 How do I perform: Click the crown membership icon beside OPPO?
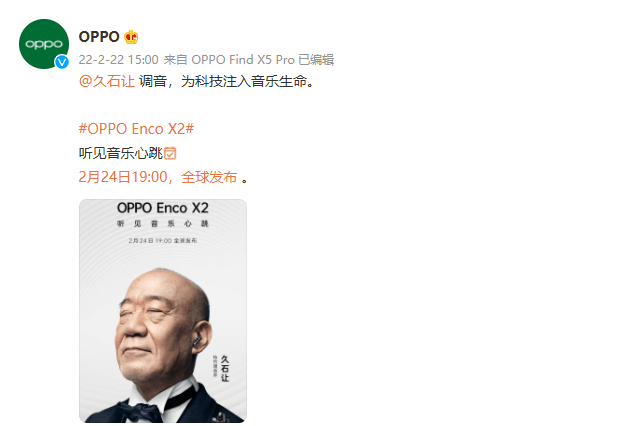coord(131,37)
